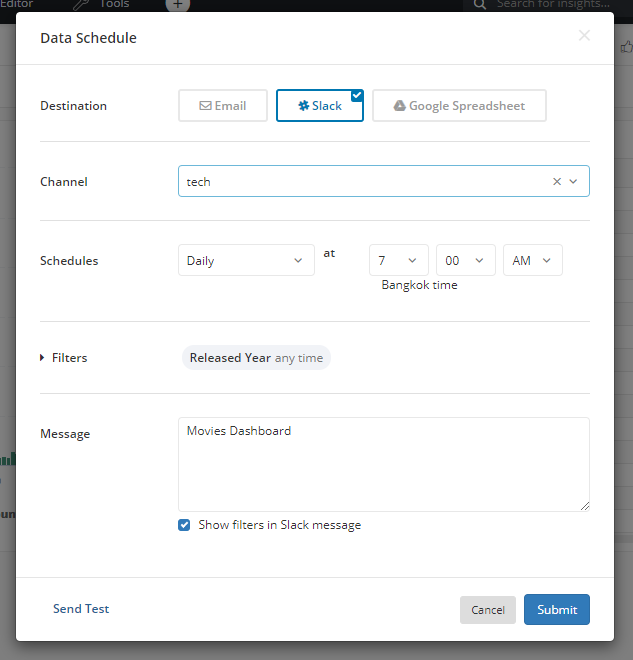Open the minutes dropdown showing 00
The height and width of the screenshot is (660, 633).
[x=465, y=260]
